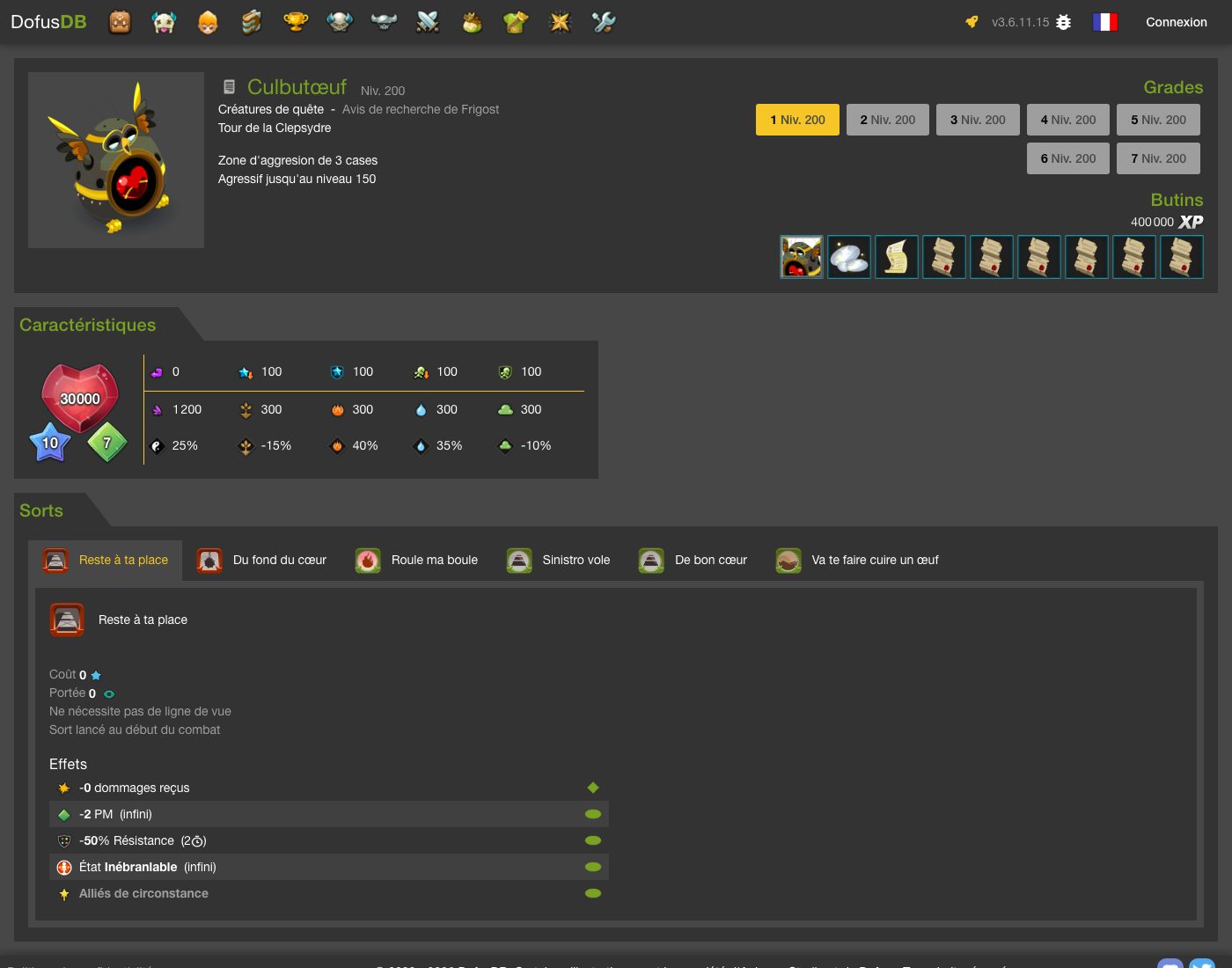
Task: Select grade 3 Niv. 200 button
Action: point(978,120)
